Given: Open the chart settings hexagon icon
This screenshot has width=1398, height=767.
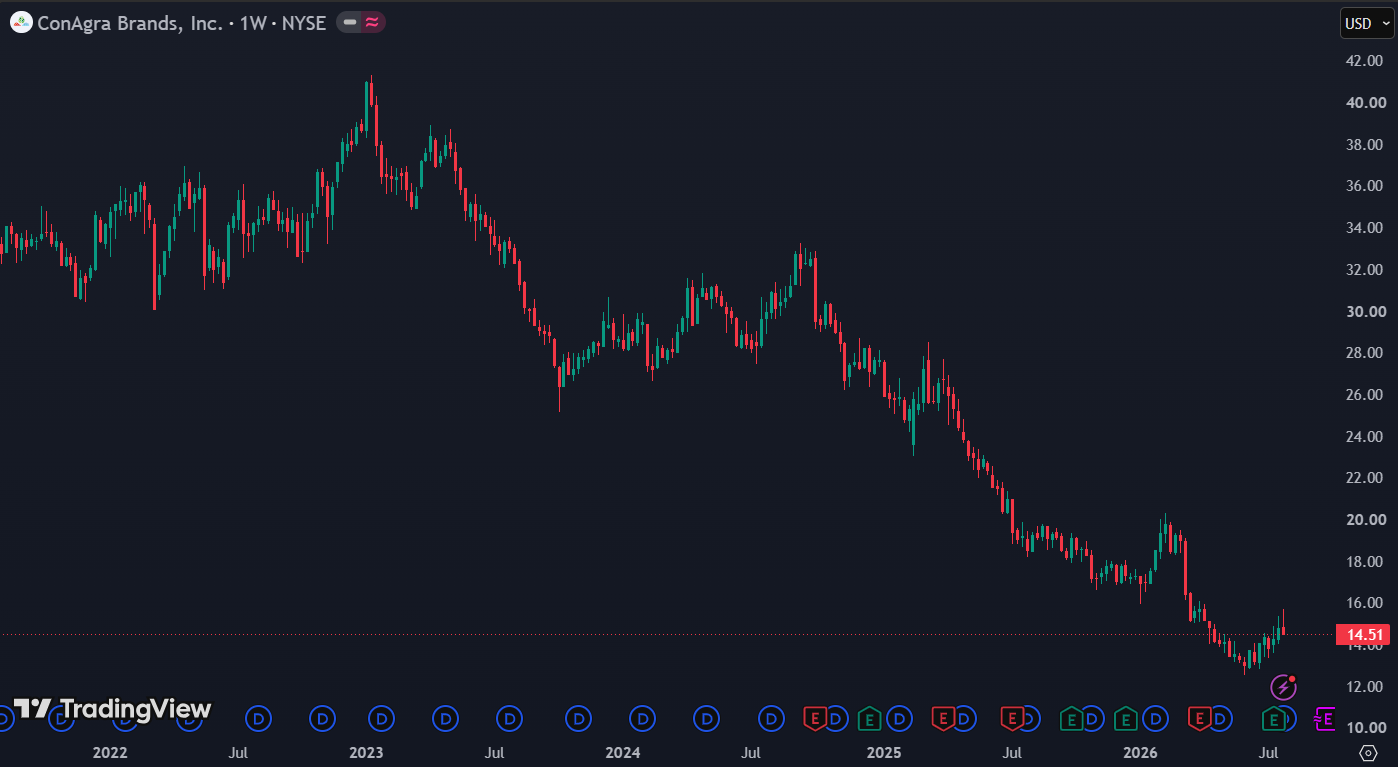Looking at the screenshot, I should (x=1369, y=752).
